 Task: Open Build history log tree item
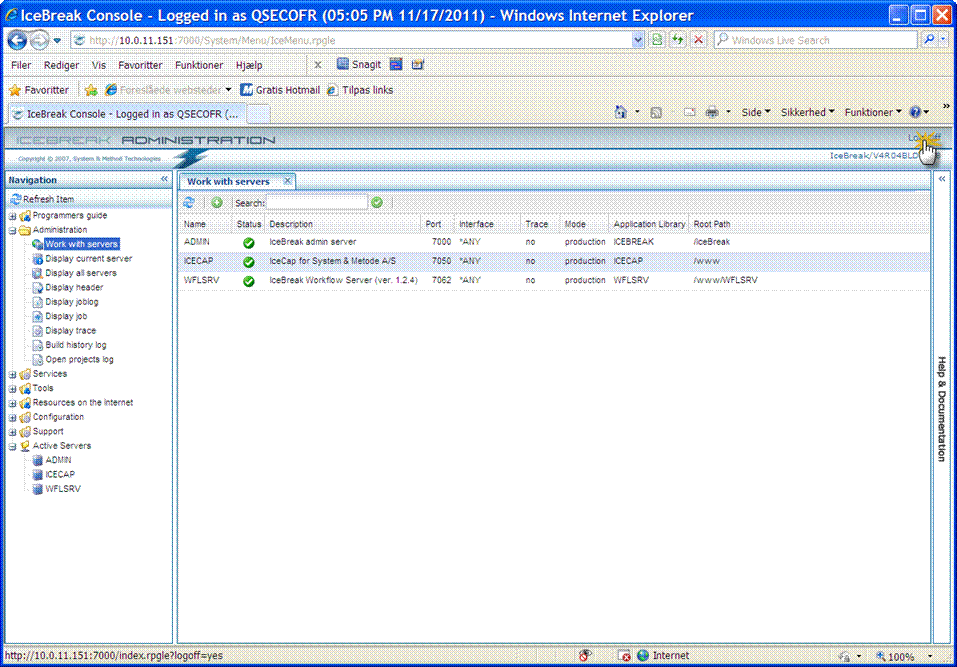pyautogui.click(x=76, y=345)
